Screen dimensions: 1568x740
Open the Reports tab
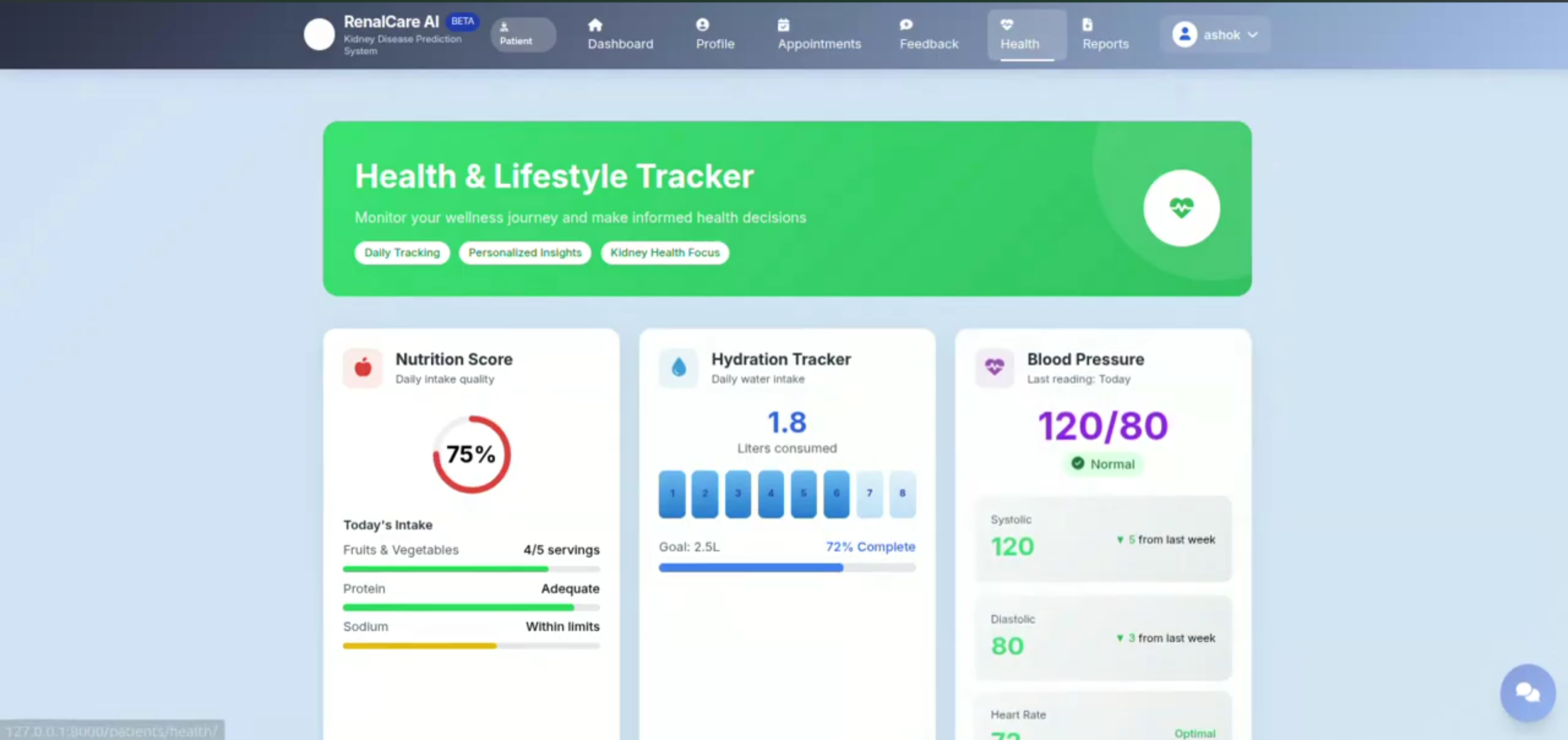(1105, 35)
